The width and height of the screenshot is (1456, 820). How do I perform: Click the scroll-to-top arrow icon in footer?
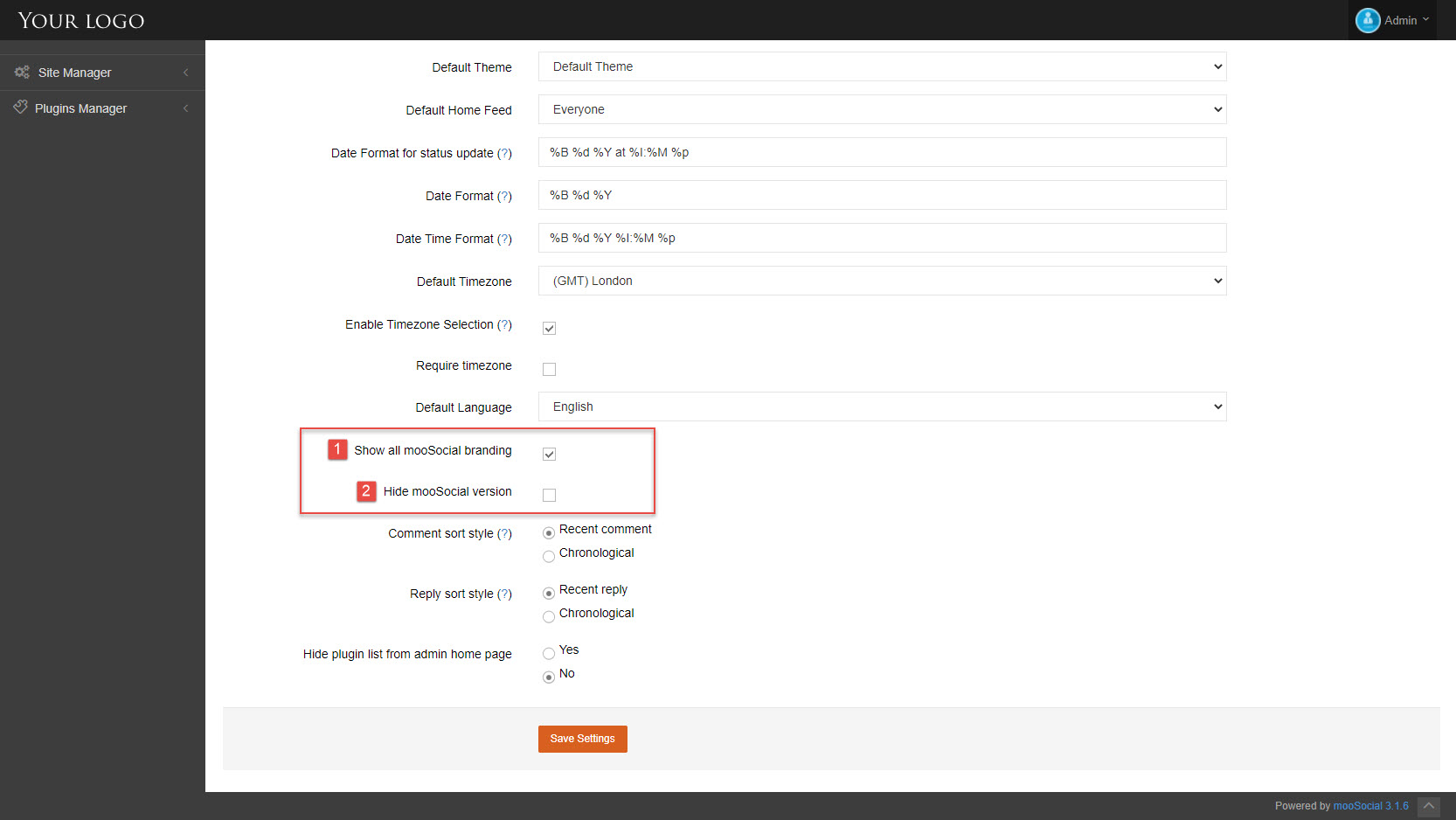pos(1429,806)
